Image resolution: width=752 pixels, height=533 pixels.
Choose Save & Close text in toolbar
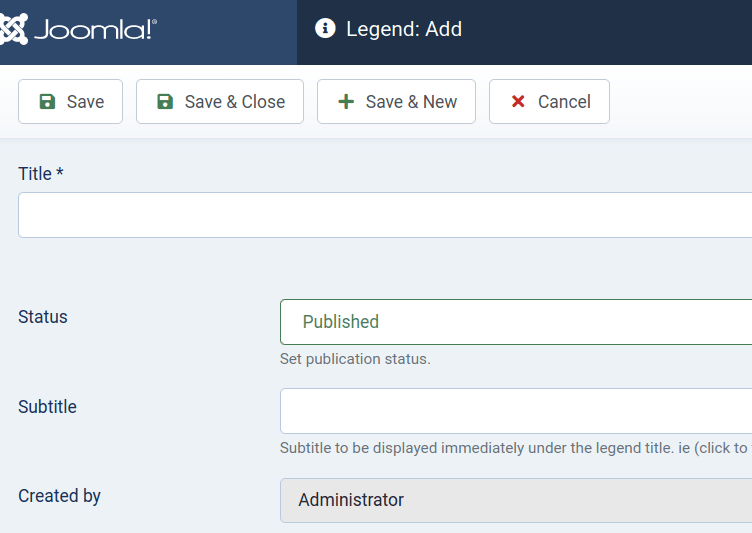235,102
